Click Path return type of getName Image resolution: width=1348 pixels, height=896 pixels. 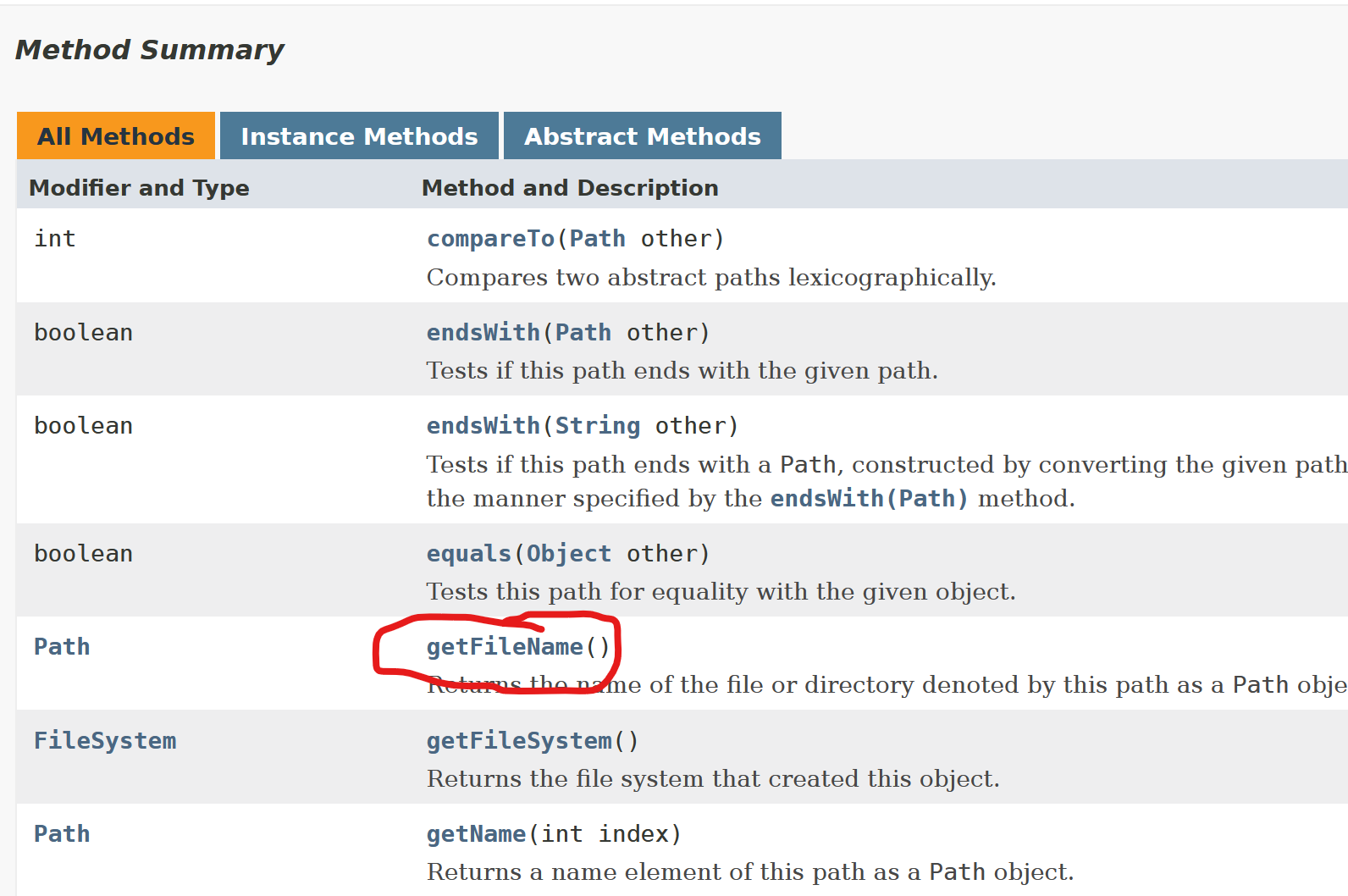tap(62, 833)
